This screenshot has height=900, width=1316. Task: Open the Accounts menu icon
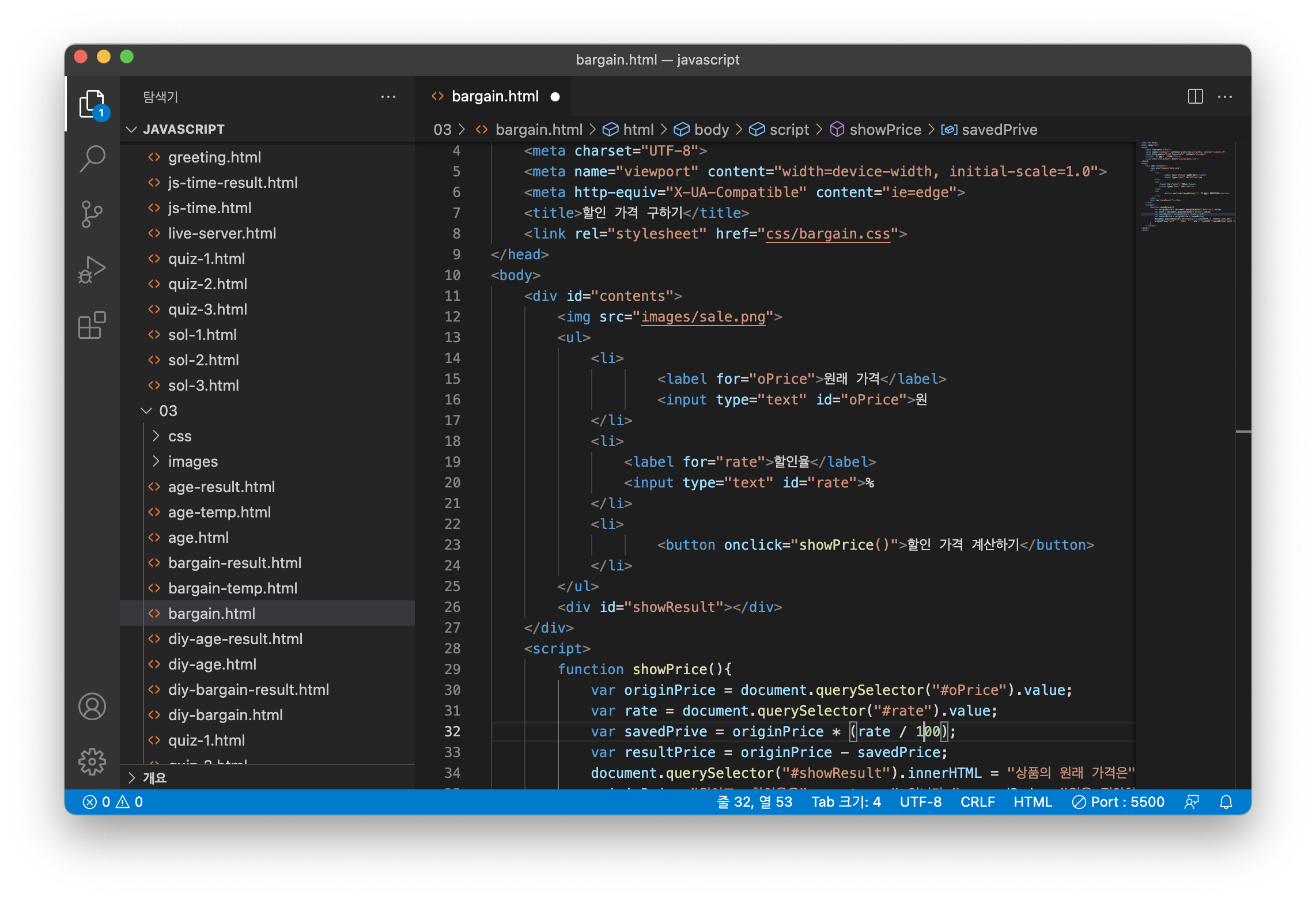tap(92, 706)
